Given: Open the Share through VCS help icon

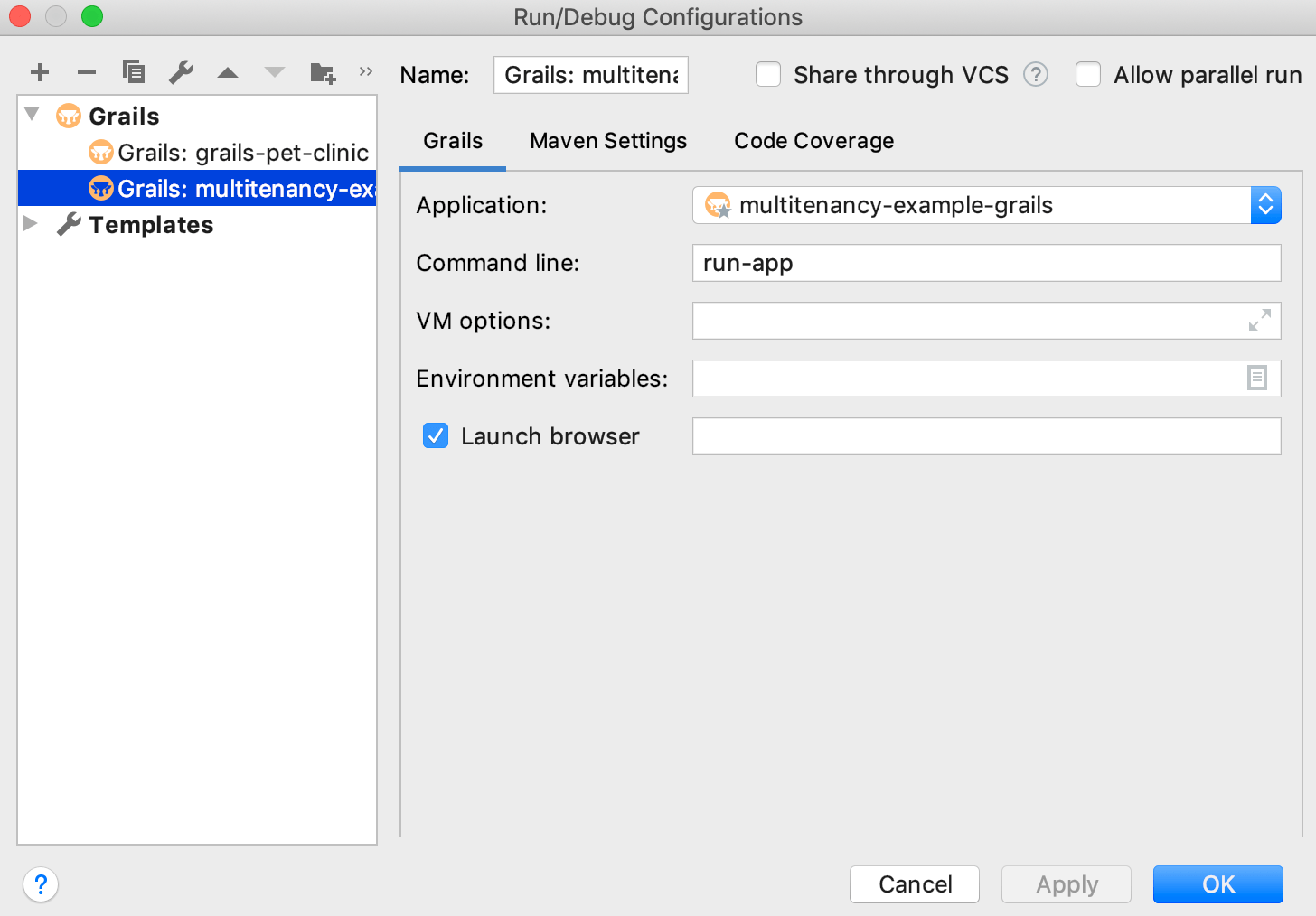Looking at the screenshot, I should pyautogui.click(x=1036, y=74).
